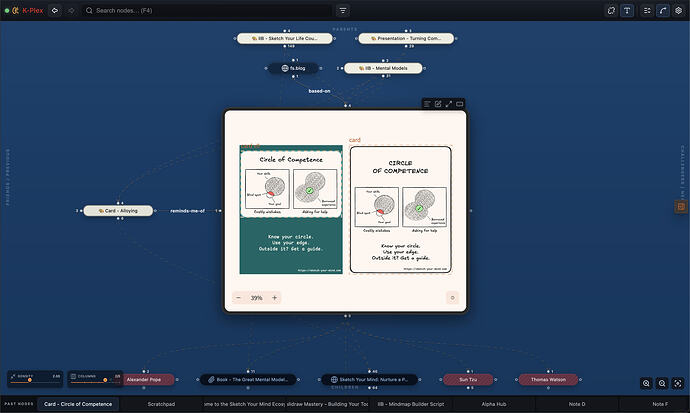Viewport: 690px width, 413px height.
Task: Click the globe icon on the fs.blog node
Action: (285, 68)
